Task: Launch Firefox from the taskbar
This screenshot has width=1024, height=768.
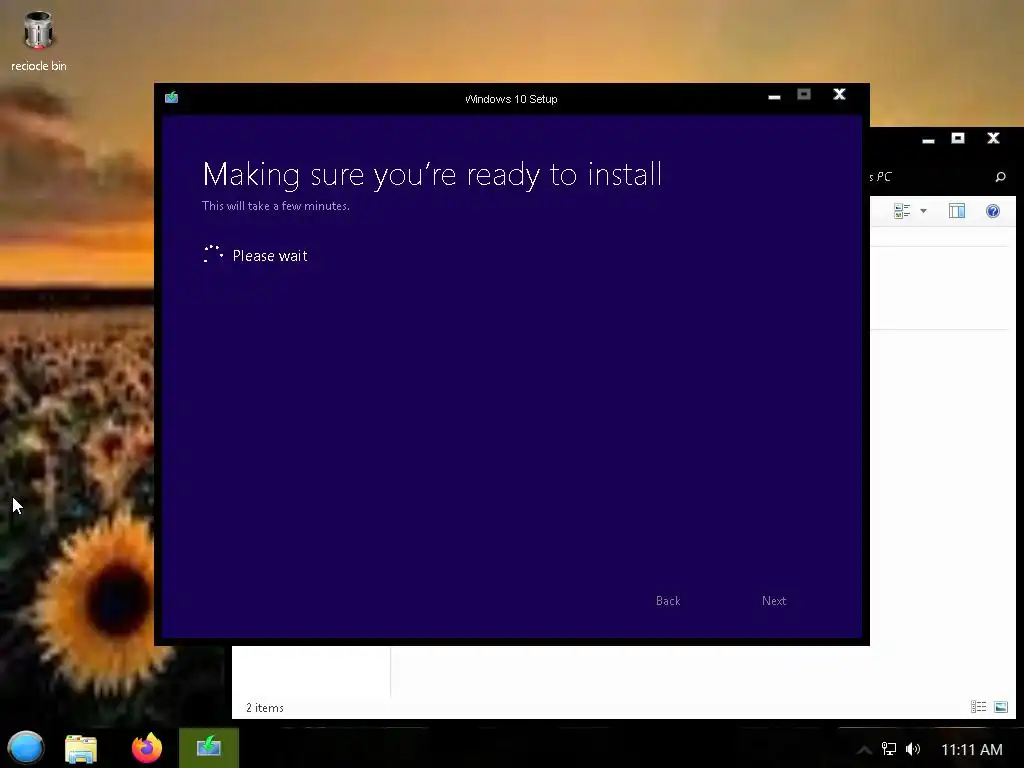Action: coord(147,748)
